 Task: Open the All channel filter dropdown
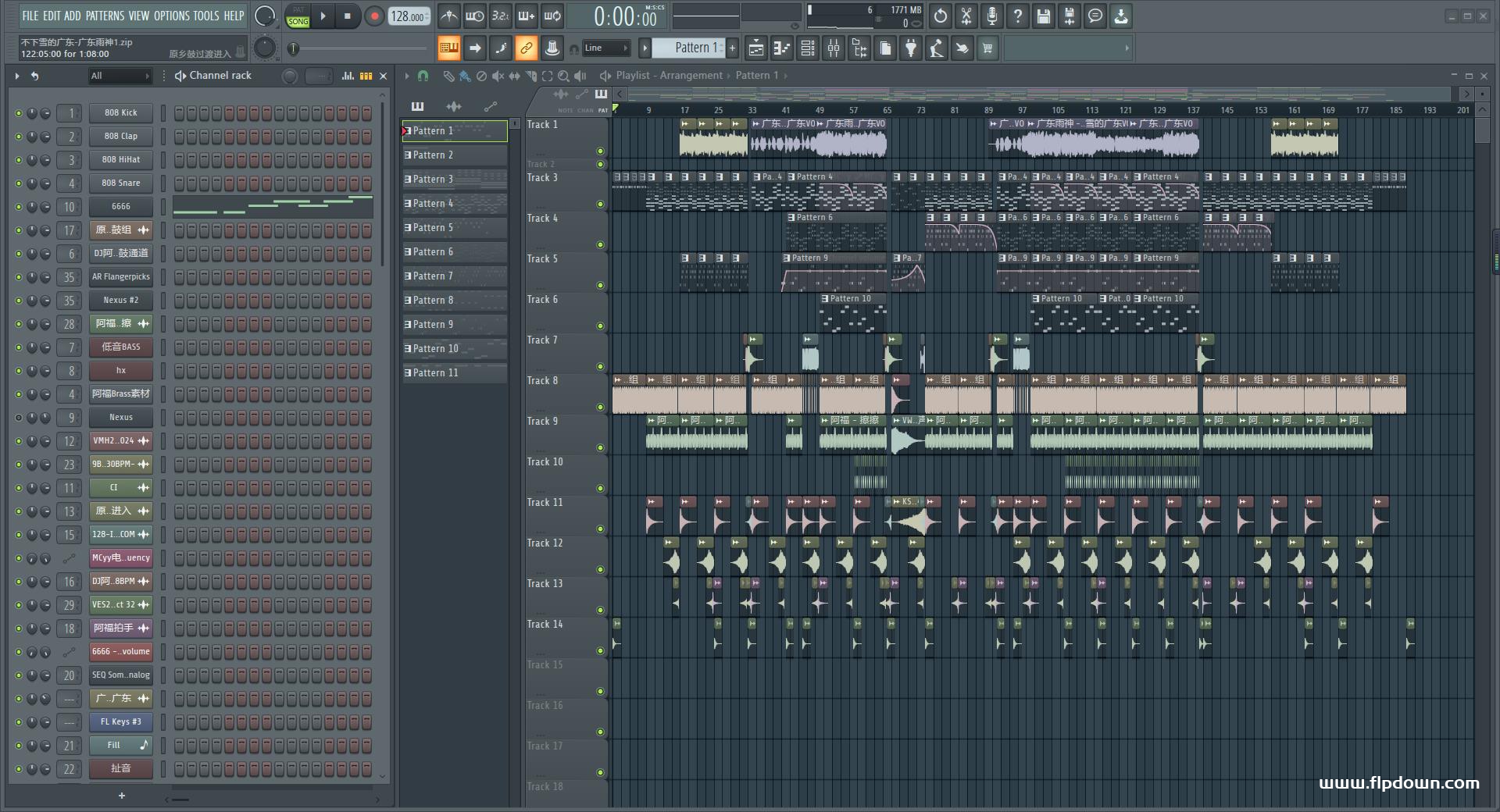coord(120,76)
